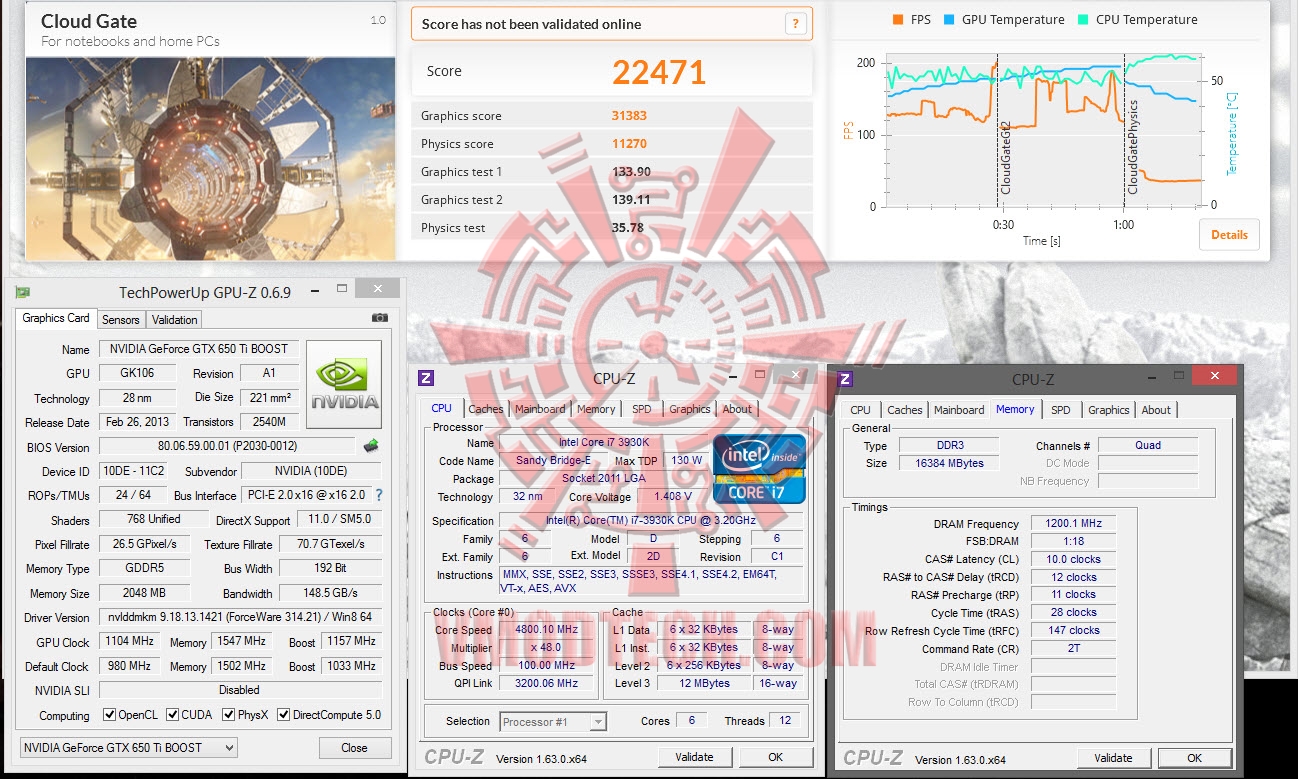Toggle the DirectCompute 5.0 checkbox
Screen dimensions: 1298x779
tap(283, 715)
